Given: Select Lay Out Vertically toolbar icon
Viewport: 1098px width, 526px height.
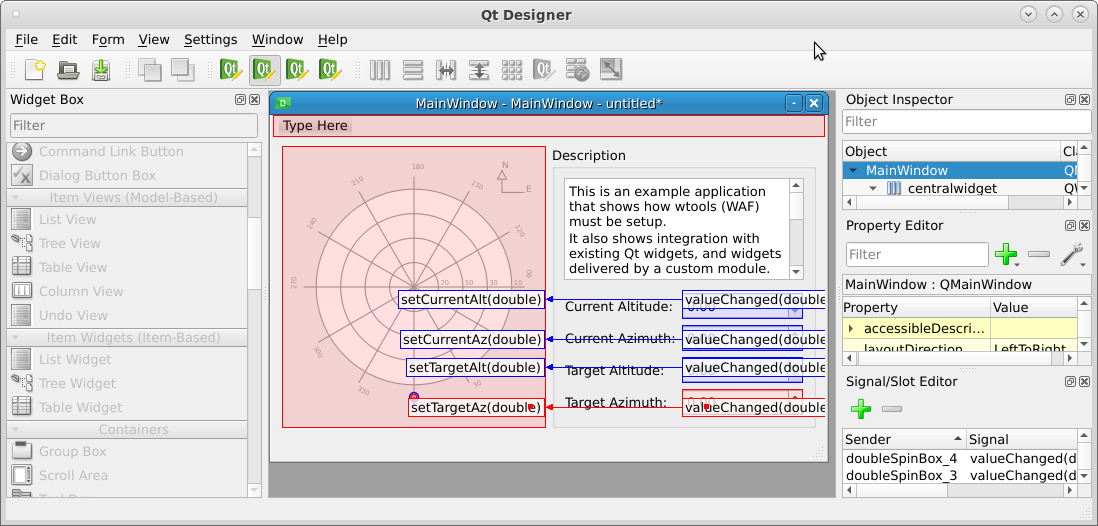Looking at the screenshot, I should click(x=413, y=70).
